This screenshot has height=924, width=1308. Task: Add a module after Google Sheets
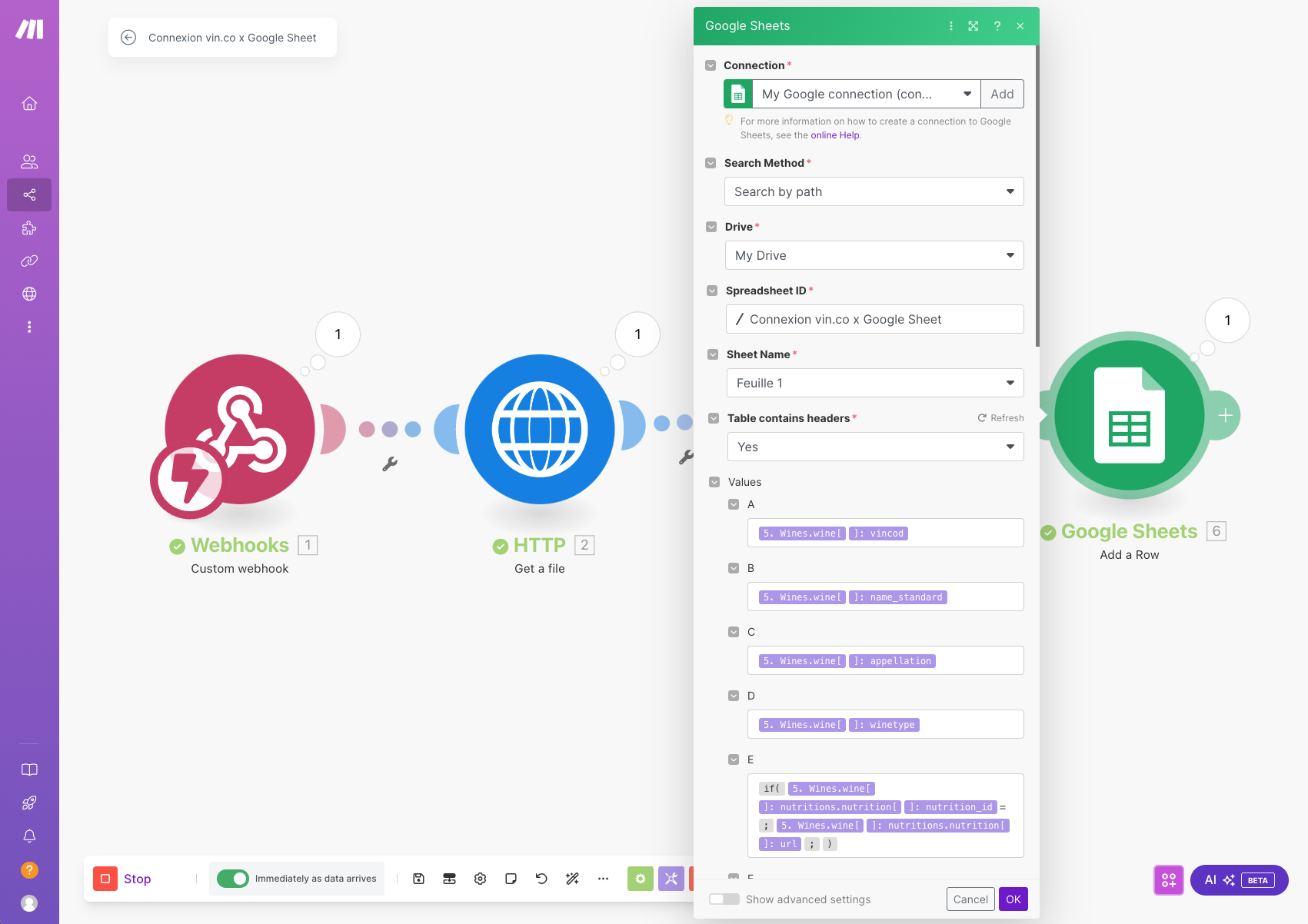[1225, 416]
